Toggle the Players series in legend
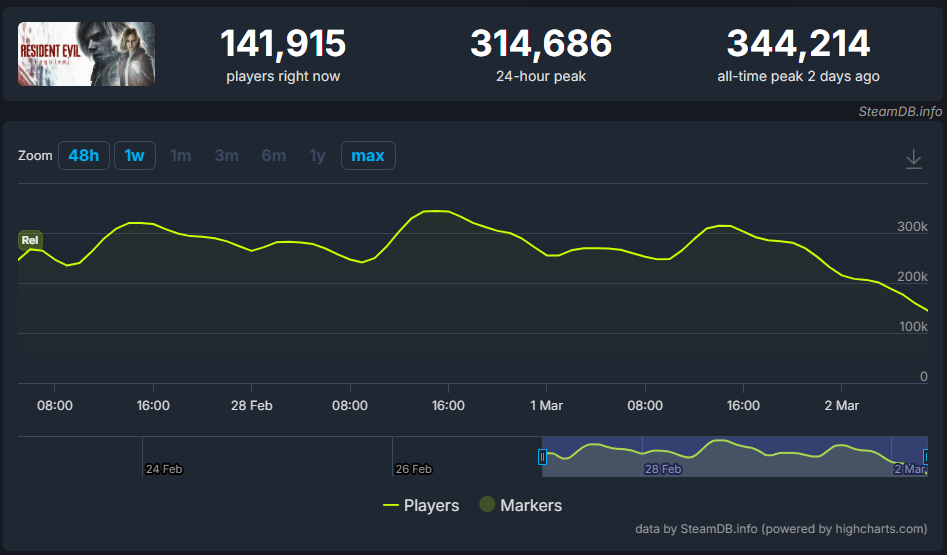The image size is (947, 555). click(421, 506)
